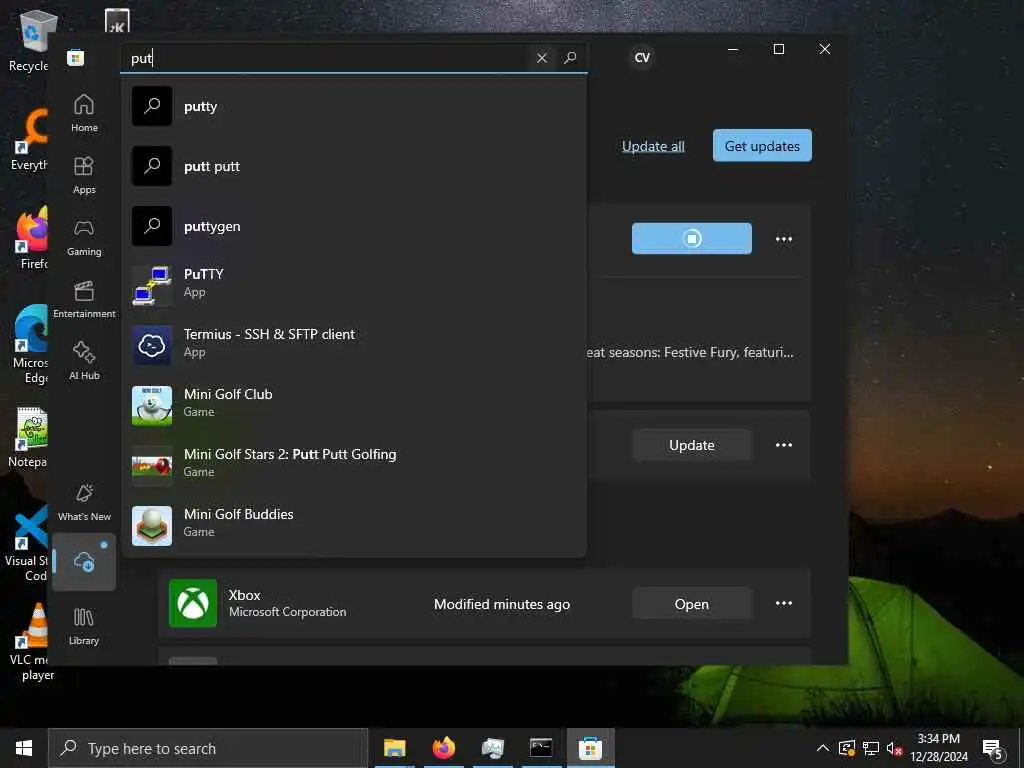
Task: Click the search magnifier button
Action: pos(570,58)
